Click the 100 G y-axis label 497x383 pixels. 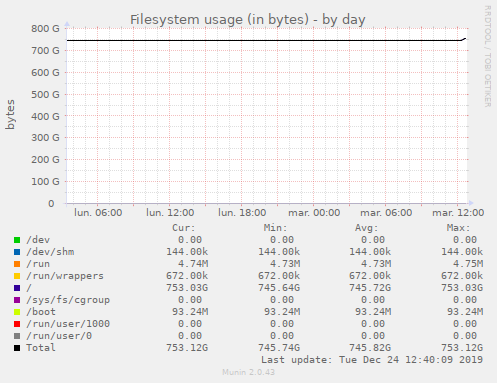pos(45,182)
